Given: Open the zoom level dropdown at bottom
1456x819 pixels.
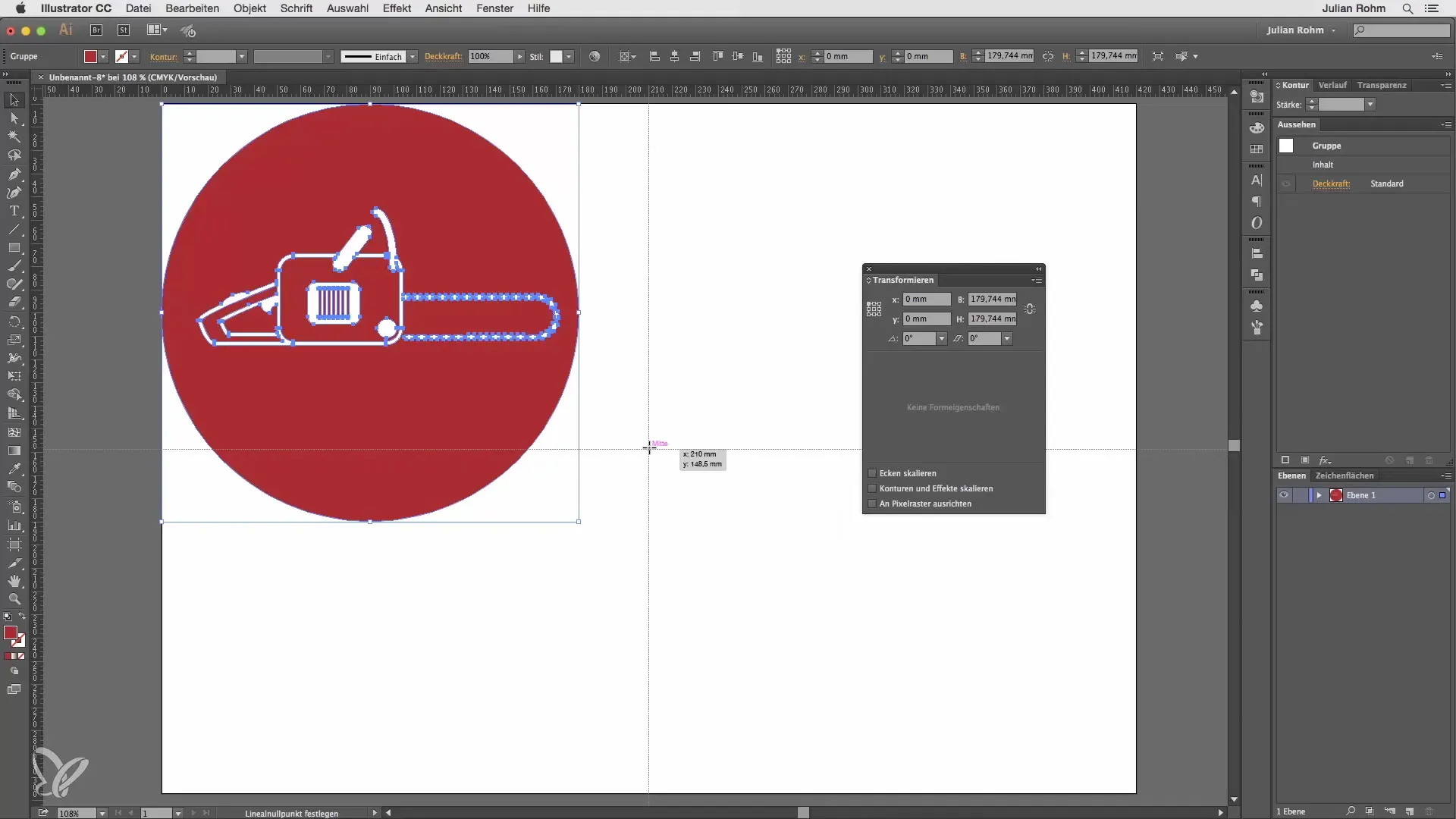Looking at the screenshot, I should [102, 813].
